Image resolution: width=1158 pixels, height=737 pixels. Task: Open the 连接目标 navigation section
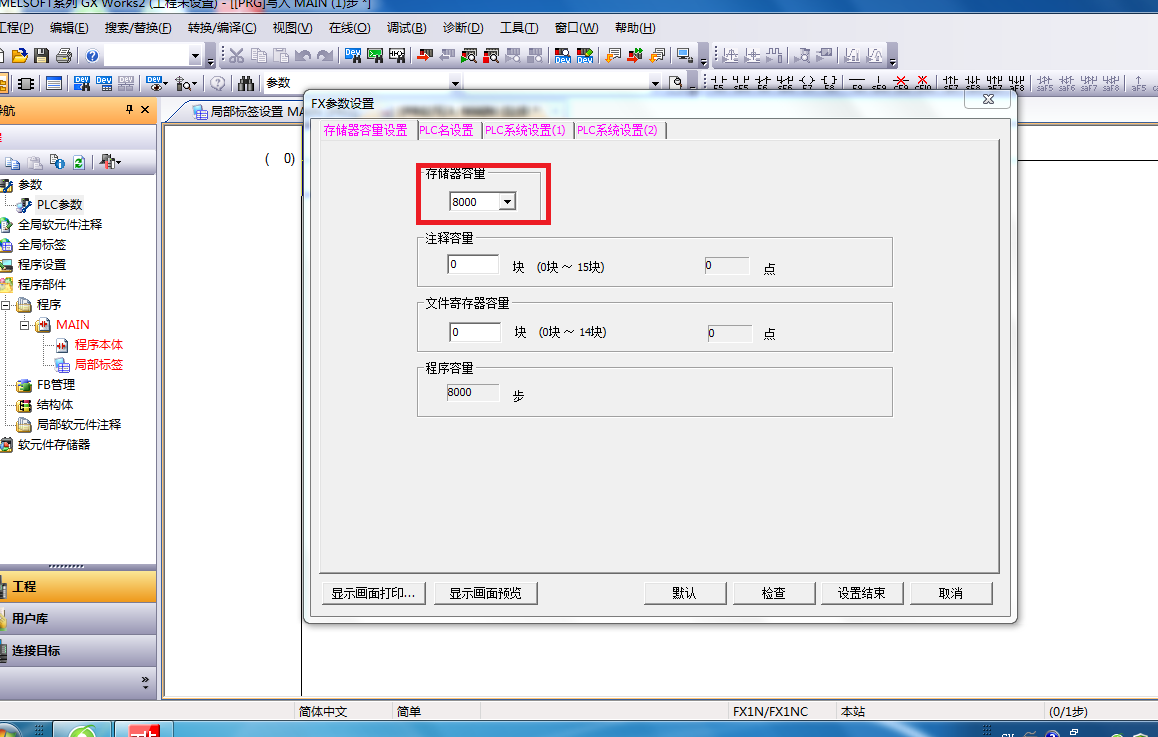point(36,651)
